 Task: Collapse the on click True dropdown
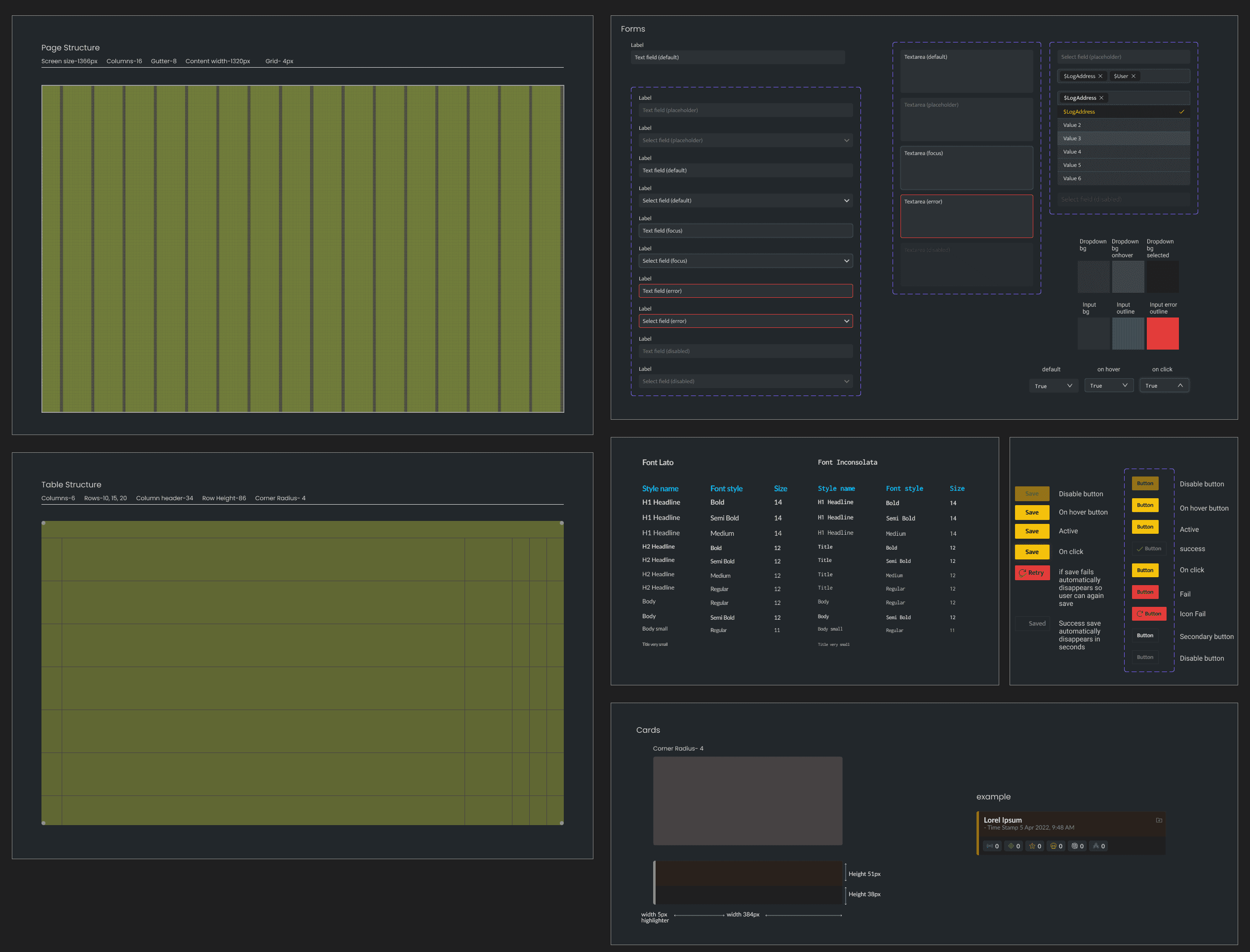pos(1180,385)
